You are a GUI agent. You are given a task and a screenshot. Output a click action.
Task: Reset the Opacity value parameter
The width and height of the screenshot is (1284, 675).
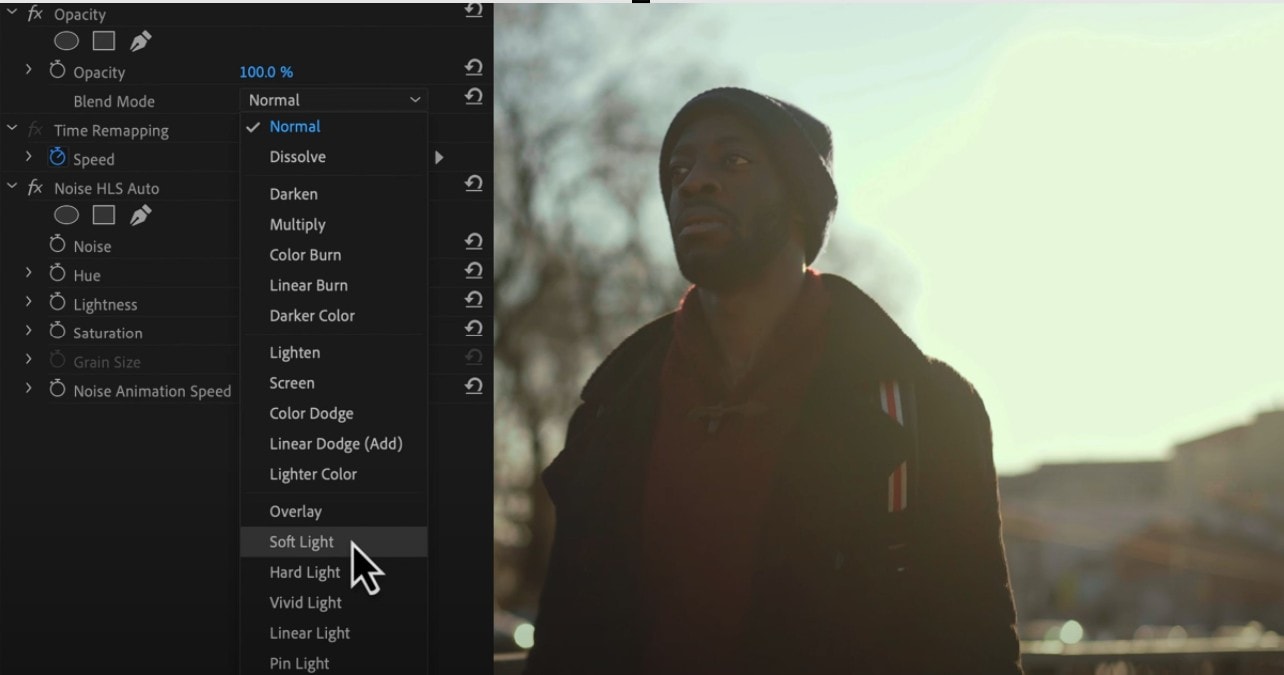474,68
